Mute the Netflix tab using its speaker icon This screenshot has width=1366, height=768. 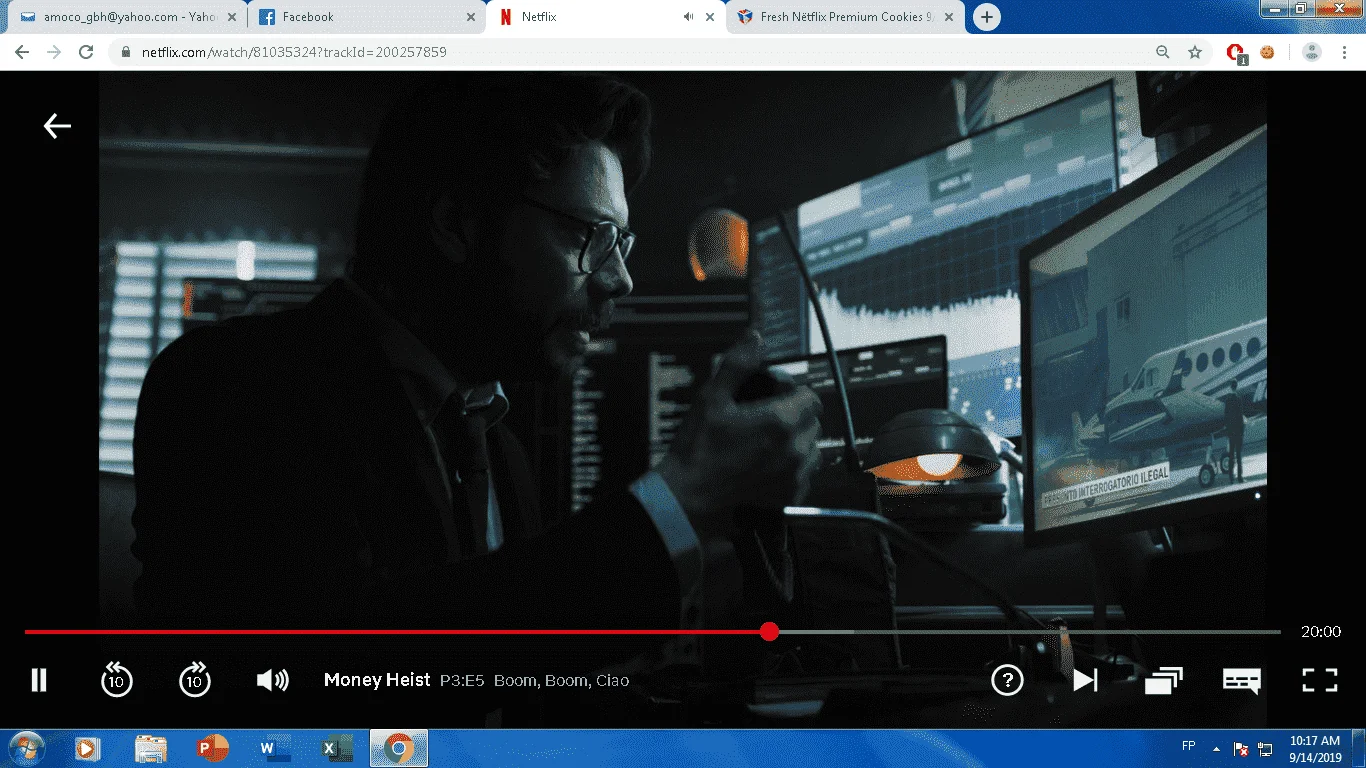(688, 17)
